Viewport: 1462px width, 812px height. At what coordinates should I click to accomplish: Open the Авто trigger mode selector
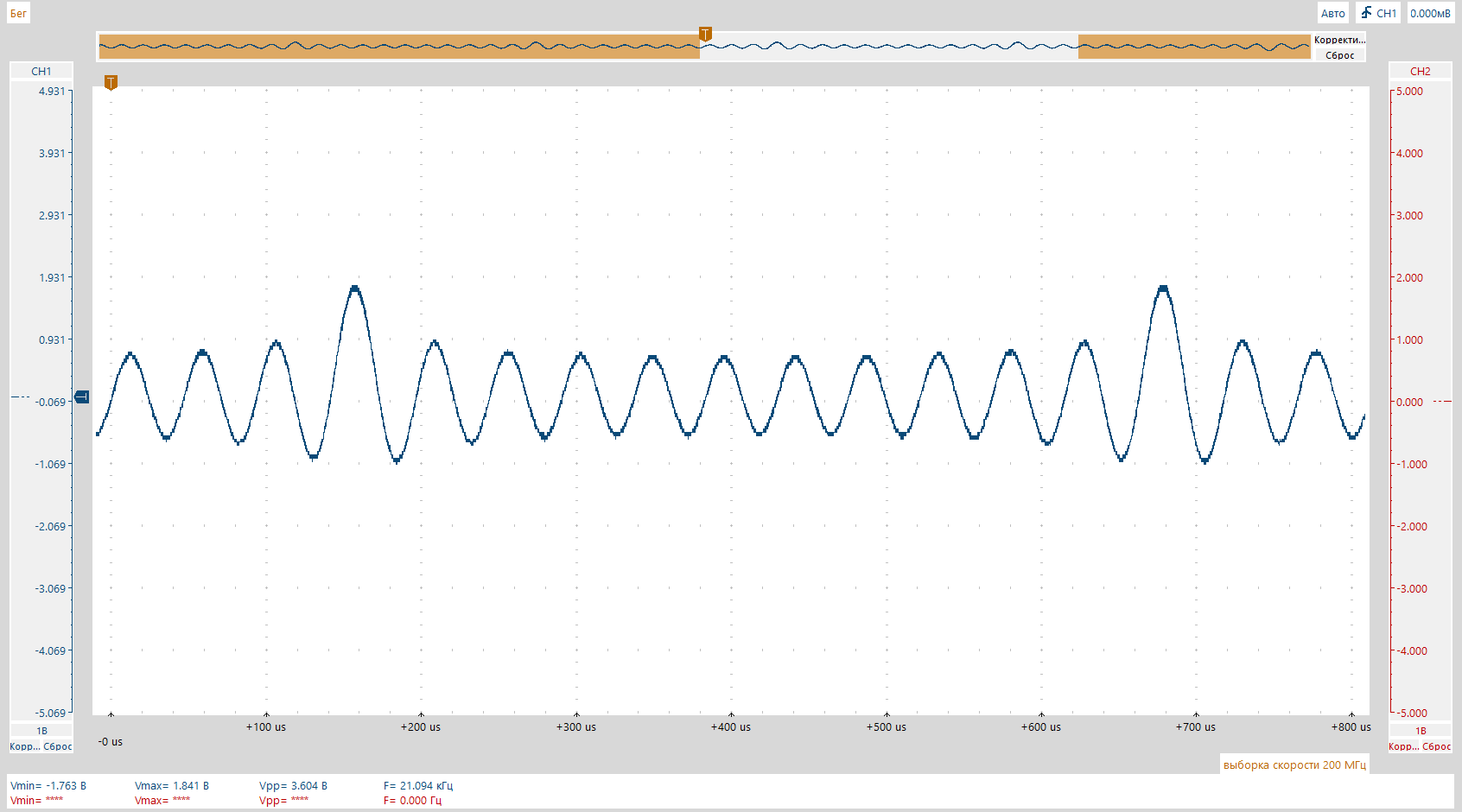coord(1332,13)
